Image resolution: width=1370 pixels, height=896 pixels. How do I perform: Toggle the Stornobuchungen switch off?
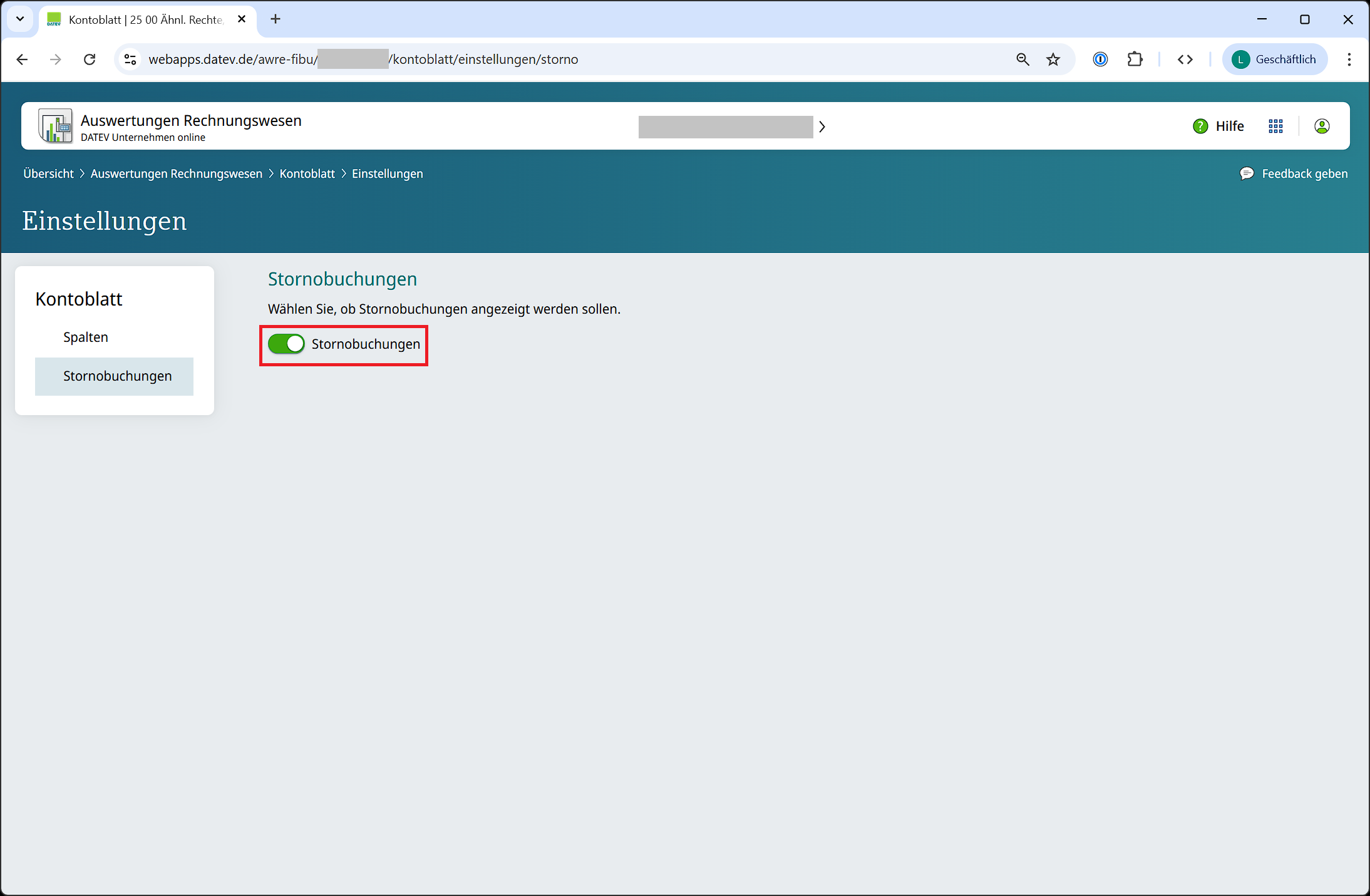pyautogui.click(x=286, y=344)
